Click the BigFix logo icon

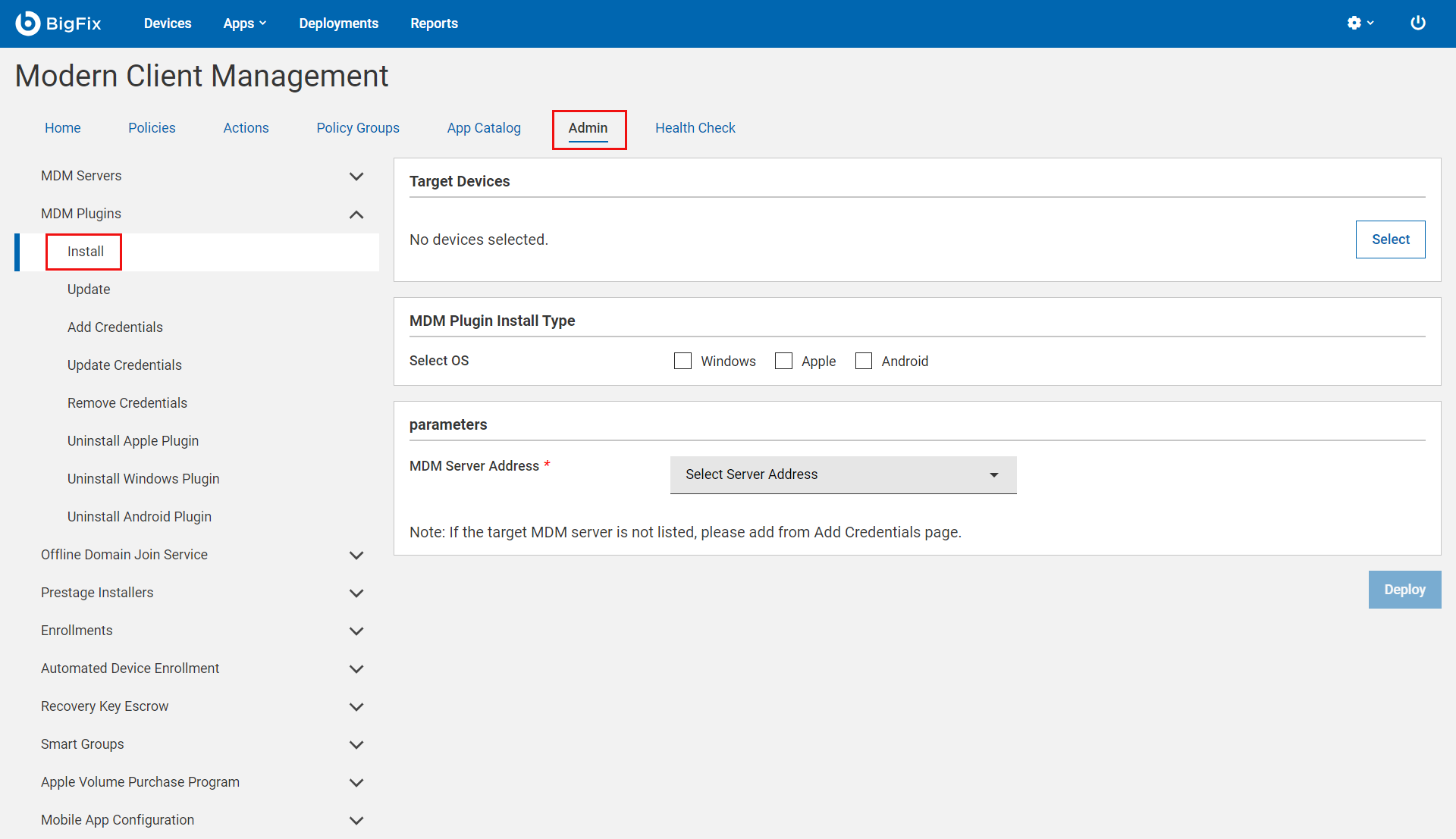click(28, 23)
